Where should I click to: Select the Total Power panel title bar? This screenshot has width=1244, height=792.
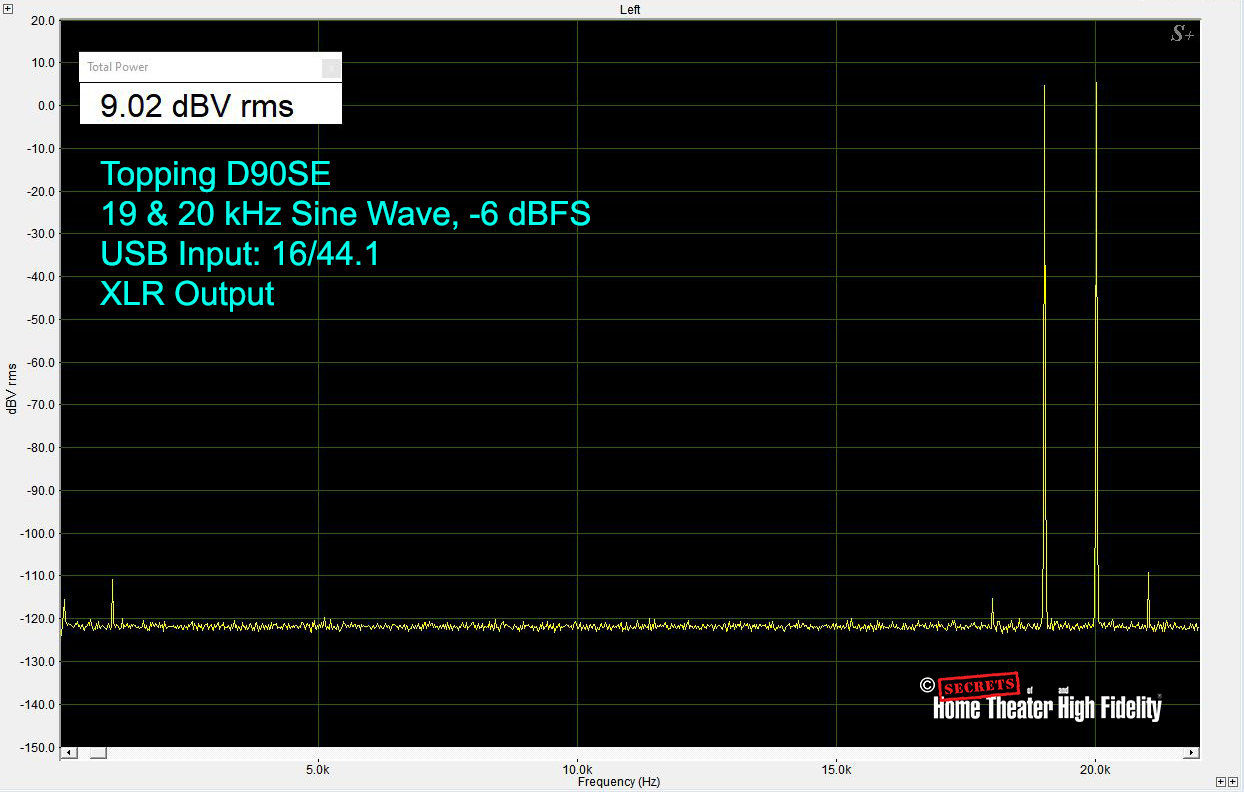(x=200, y=67)
